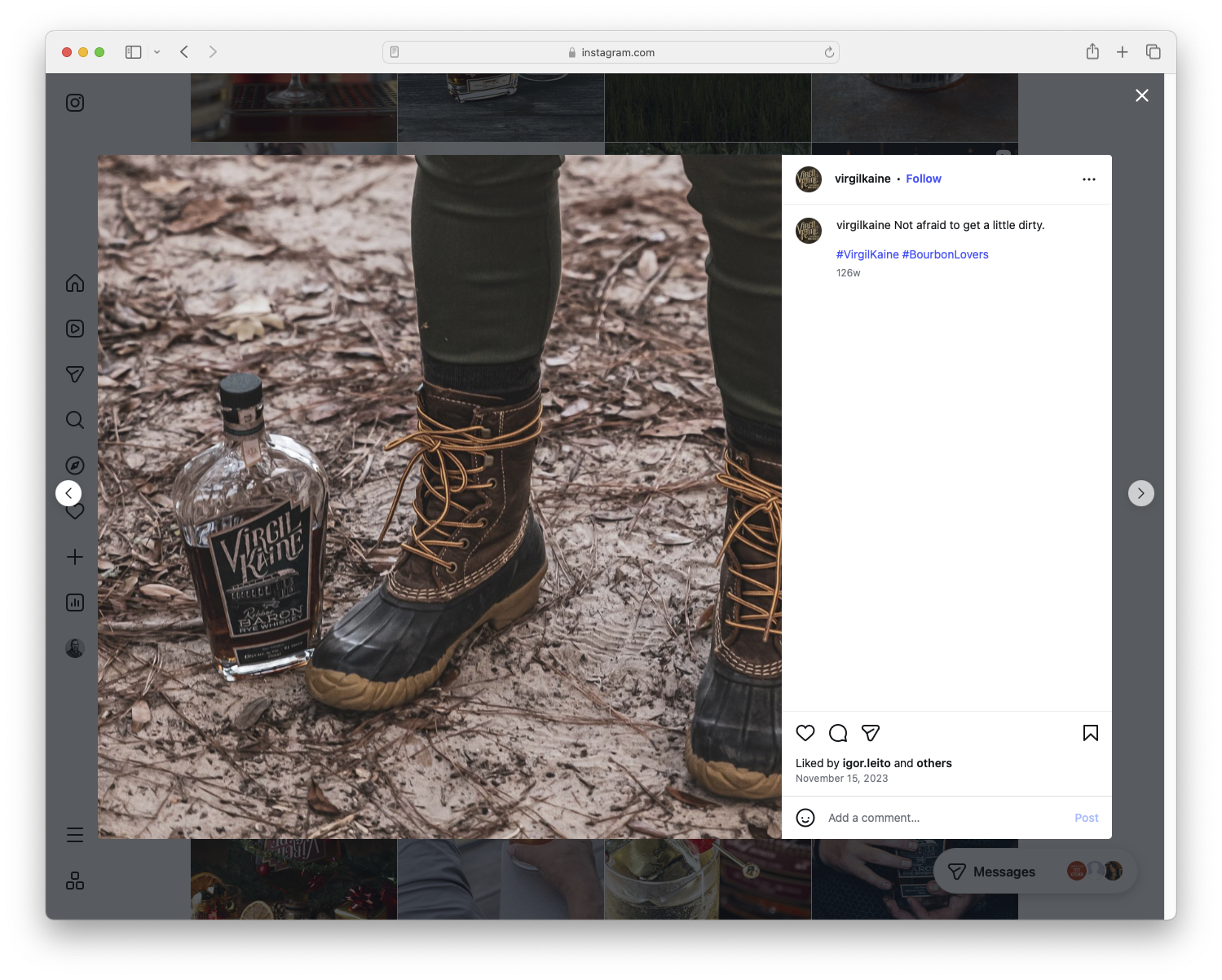Open post options with ellipsis menu
1222x980 pixels.
pos(1089,179)
